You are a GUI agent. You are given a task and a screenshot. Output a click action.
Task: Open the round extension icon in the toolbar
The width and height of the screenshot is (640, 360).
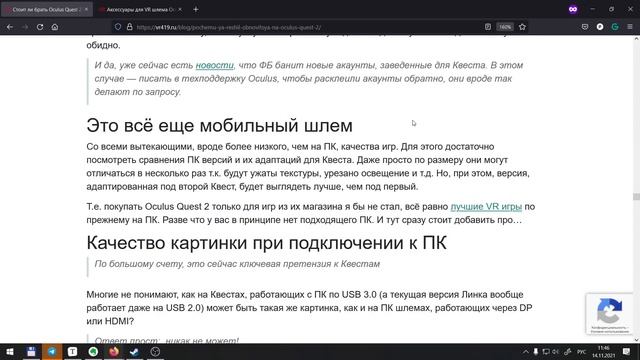pos(600,27)
